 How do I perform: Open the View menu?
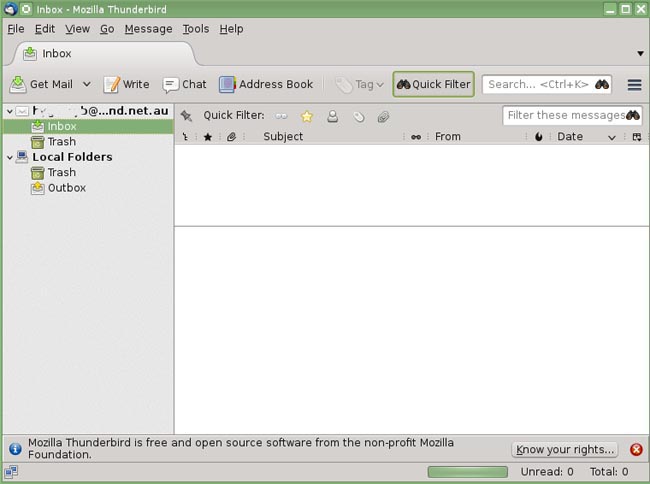pos(77,29)
